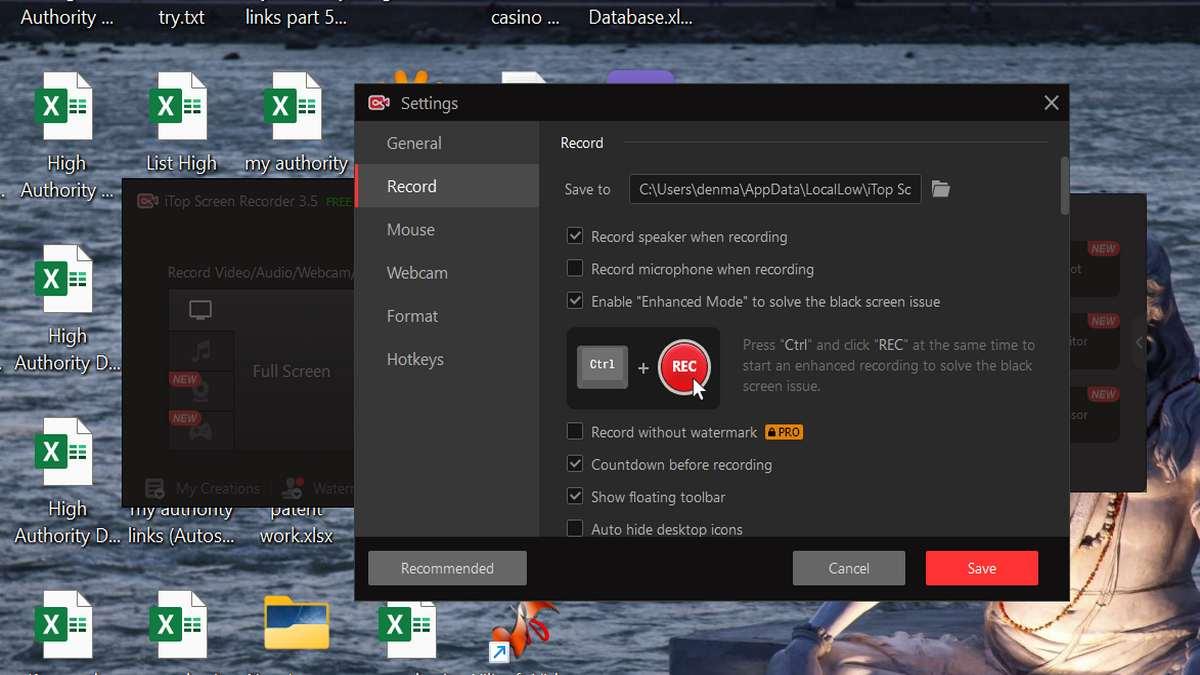Click the Cancel button

click(x=849, y=568)
